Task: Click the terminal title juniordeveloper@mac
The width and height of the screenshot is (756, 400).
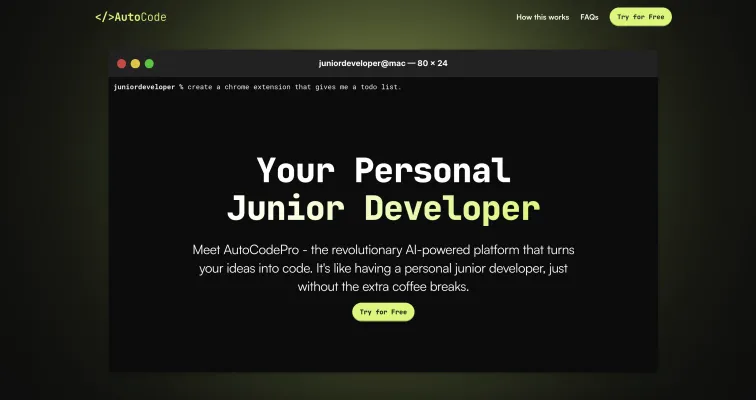Action: [383, 63]
